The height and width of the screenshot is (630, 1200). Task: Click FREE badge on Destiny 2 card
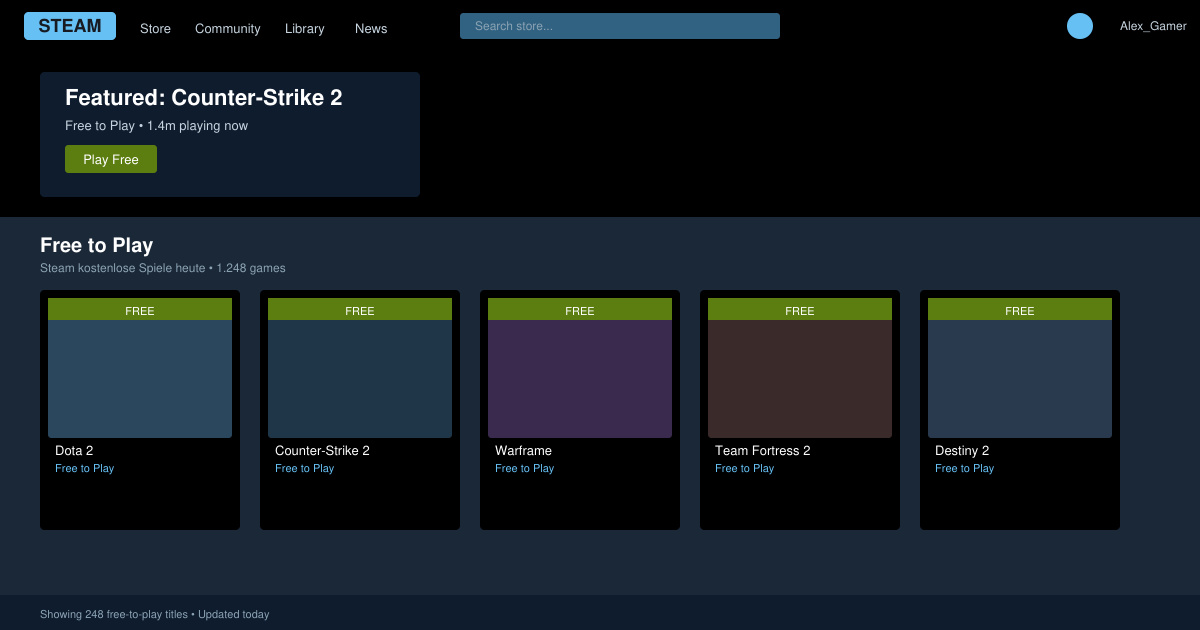pyautogui.click(x=1020, y=310)
